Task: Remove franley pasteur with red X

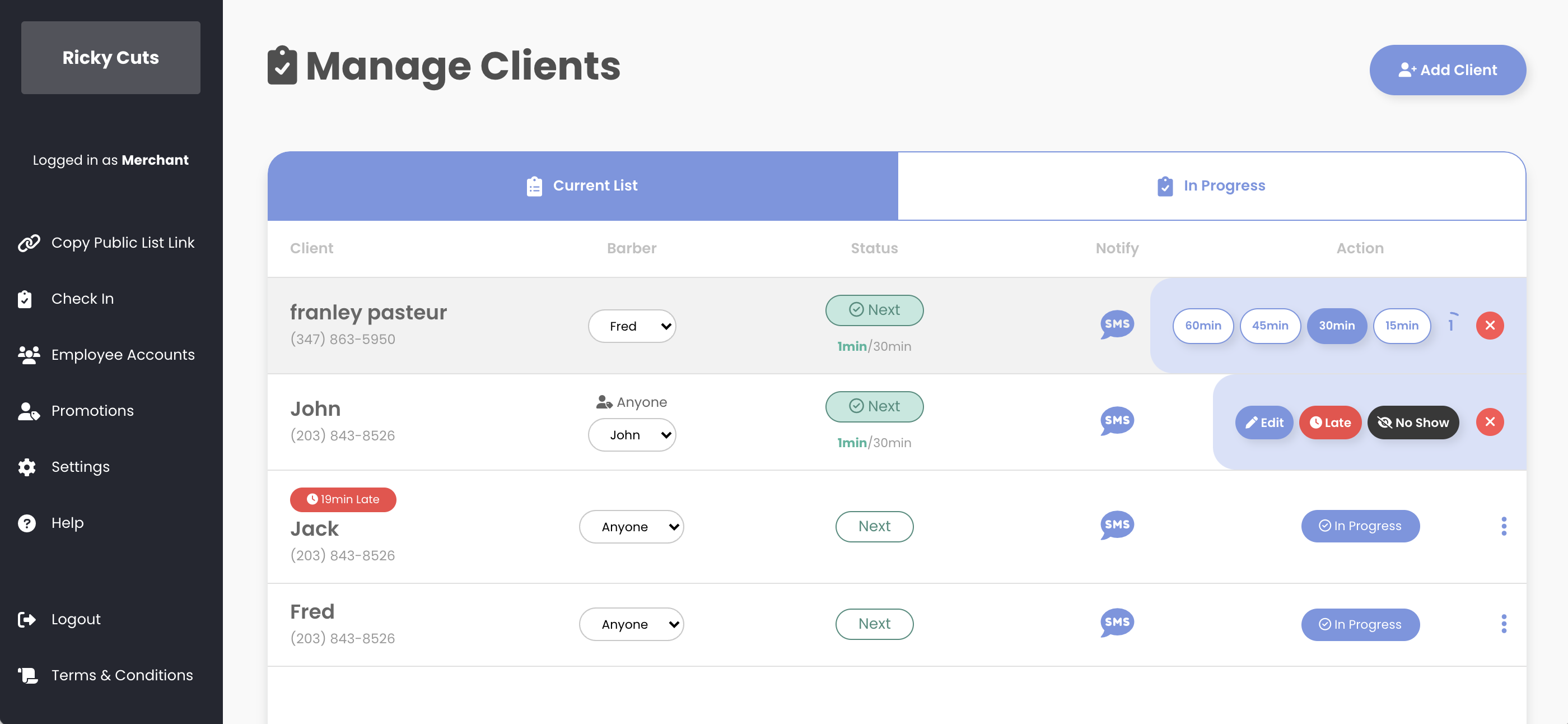Action: pyautogui.click(x=1490, y=325)
